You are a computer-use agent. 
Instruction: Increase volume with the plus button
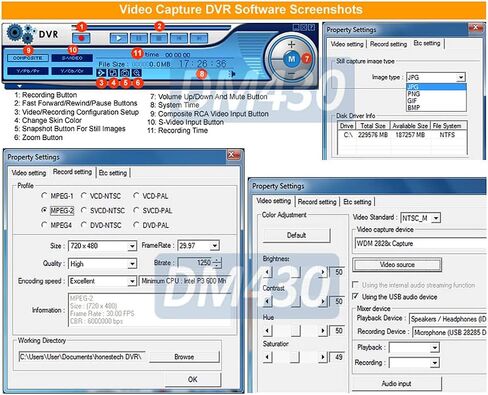[291, 44]
